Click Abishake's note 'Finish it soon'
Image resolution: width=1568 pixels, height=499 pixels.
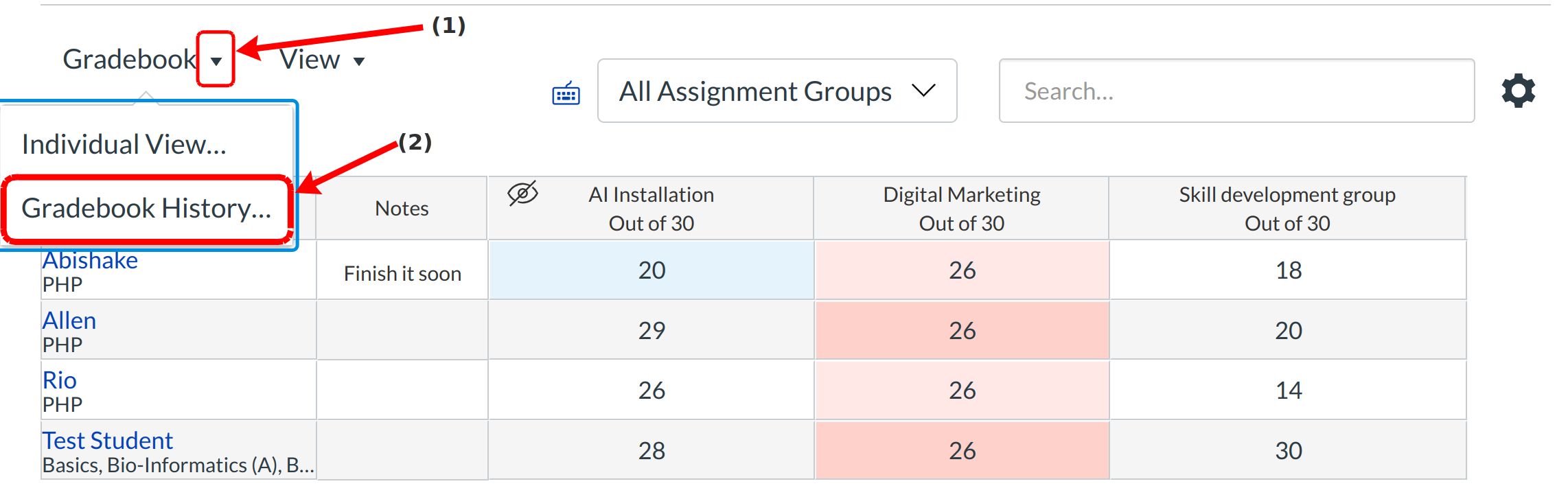(402, 274)
